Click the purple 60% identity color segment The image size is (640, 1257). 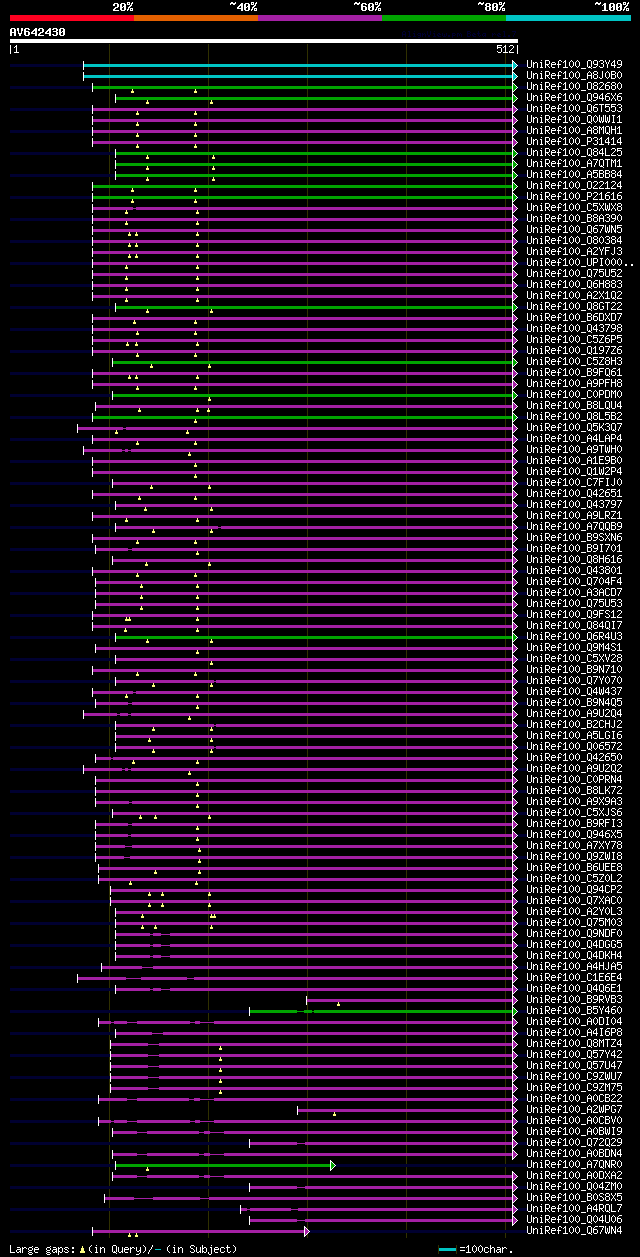point(320,17)
